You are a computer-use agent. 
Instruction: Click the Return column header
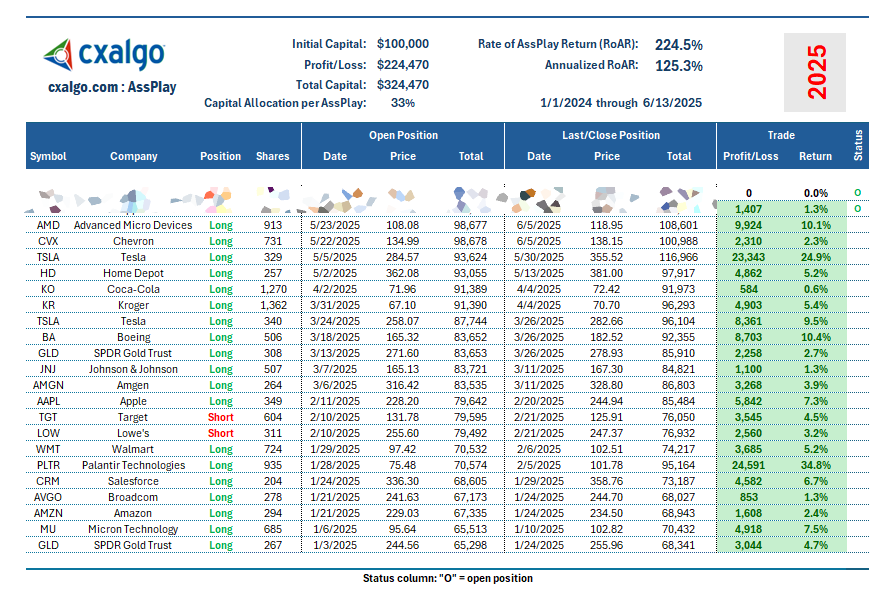coord(815,156)
